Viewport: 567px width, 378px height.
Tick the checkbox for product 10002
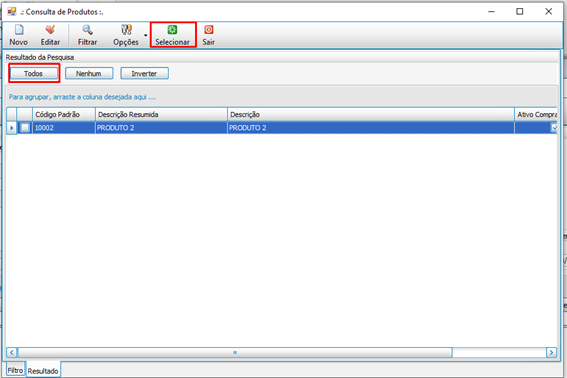point(25,127)
